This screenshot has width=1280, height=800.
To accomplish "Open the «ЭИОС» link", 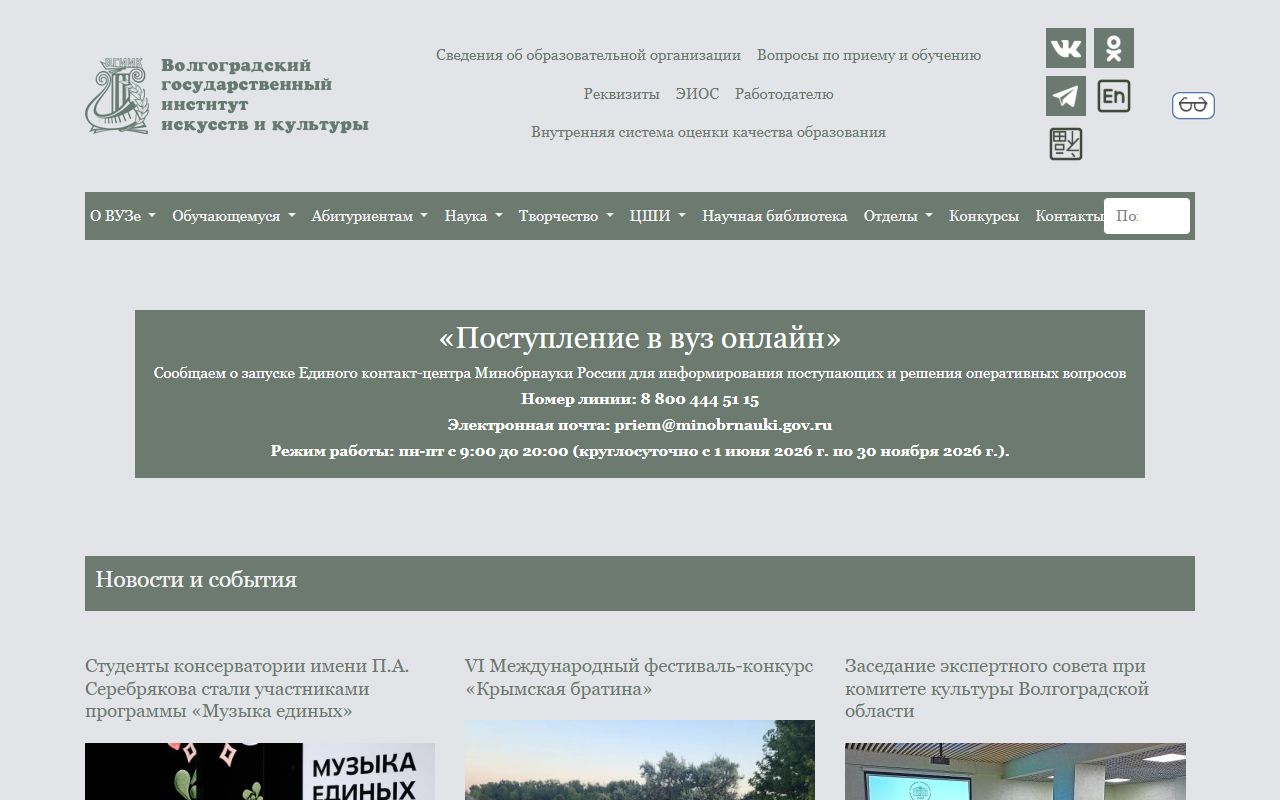I will pos(697,94).
